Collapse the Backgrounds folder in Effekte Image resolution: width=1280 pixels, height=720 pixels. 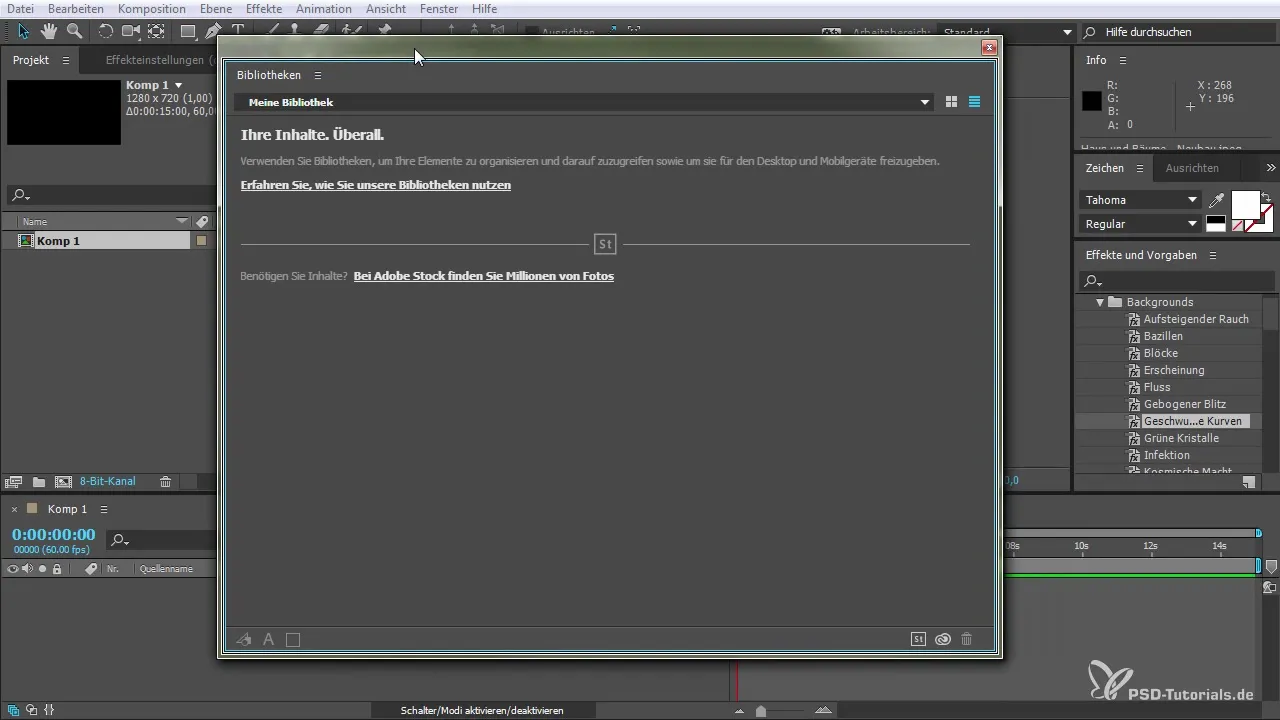[1100, 302]
